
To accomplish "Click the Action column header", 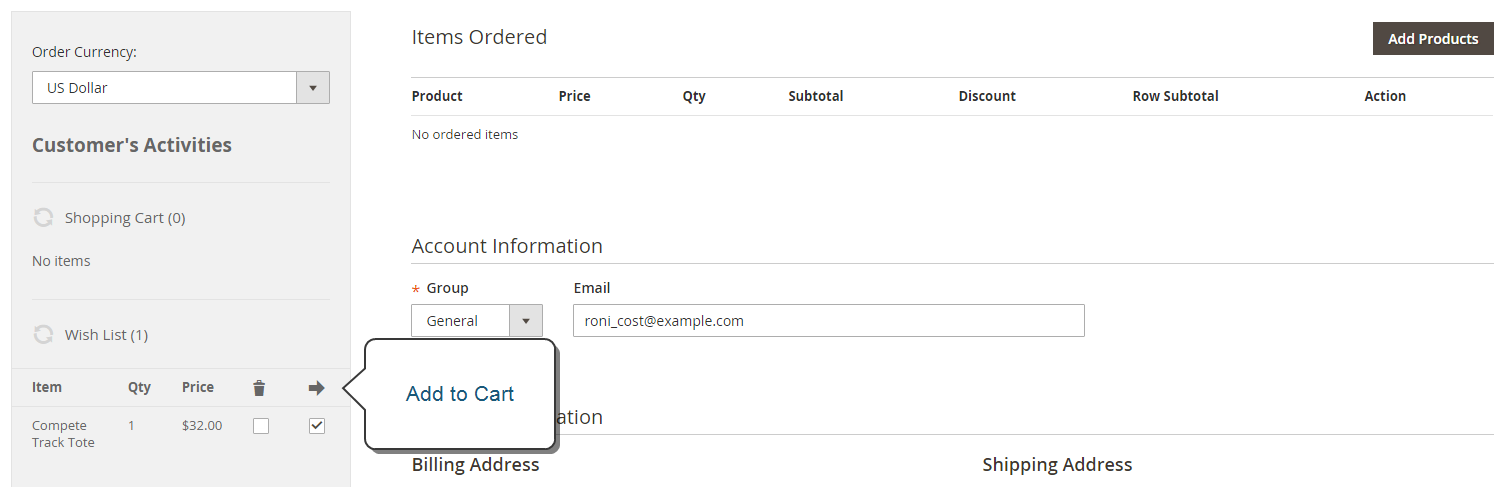I will tap(1385, 96).
